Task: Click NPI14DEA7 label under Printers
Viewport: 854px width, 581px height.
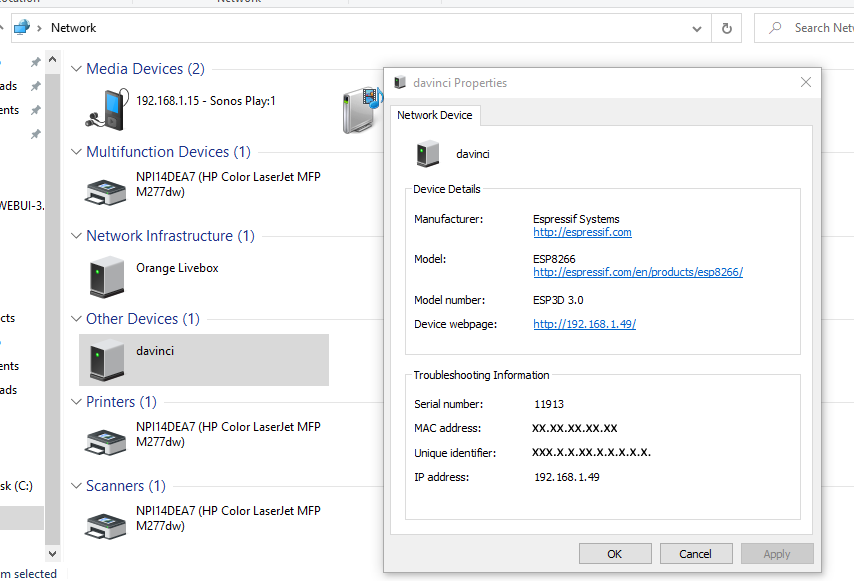Action: coord(228,434)
